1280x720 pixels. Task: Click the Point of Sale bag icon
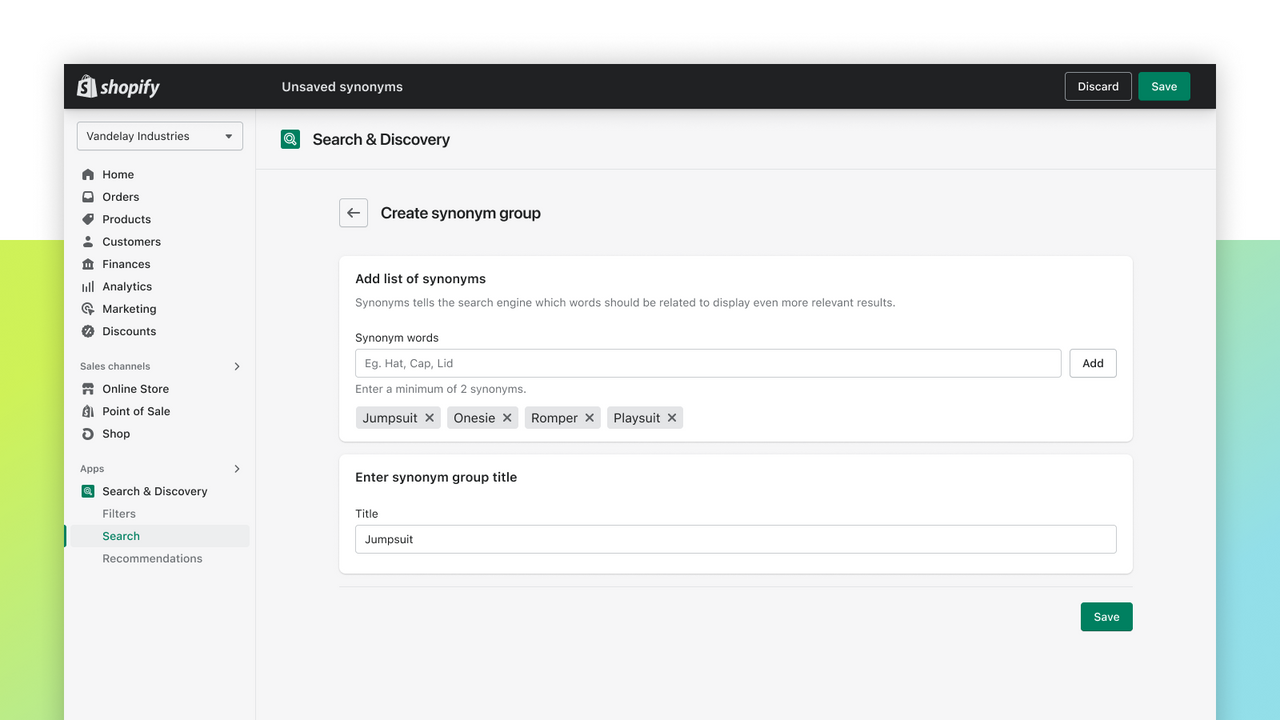88,411
